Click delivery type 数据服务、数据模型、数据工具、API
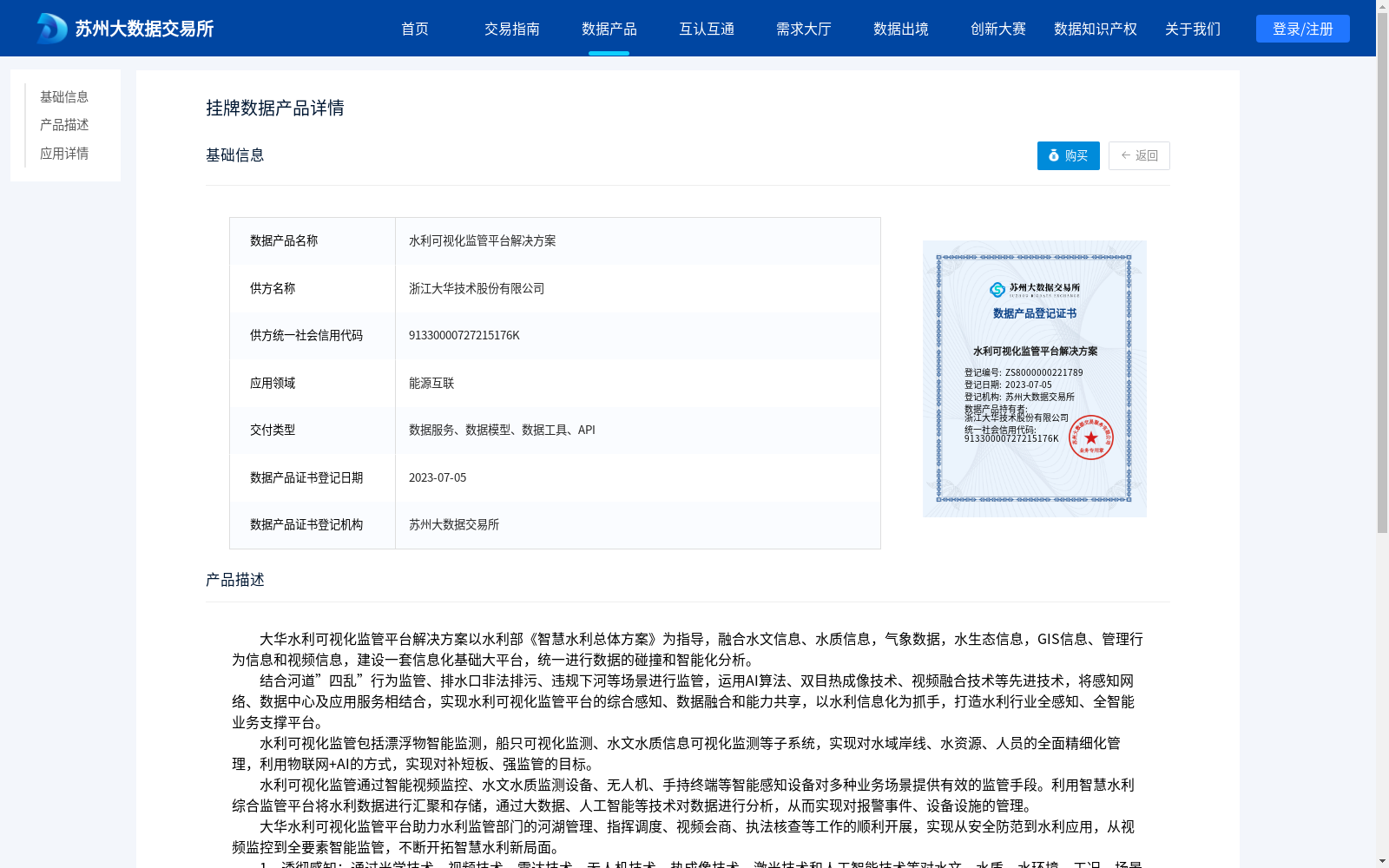 pyautogui.click(x=637, y=431)
